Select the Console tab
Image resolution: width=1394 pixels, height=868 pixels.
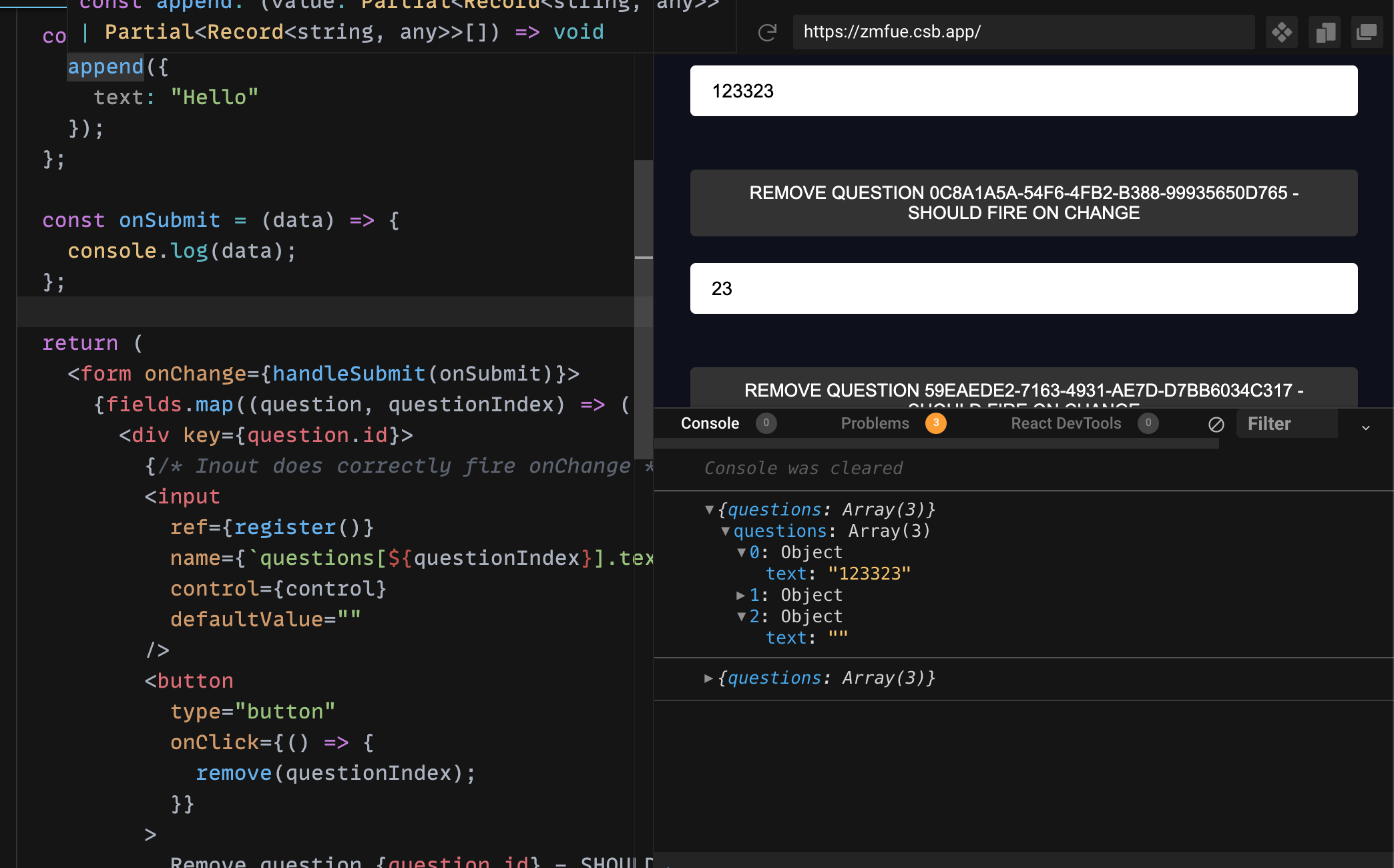[x=710, y=423]
